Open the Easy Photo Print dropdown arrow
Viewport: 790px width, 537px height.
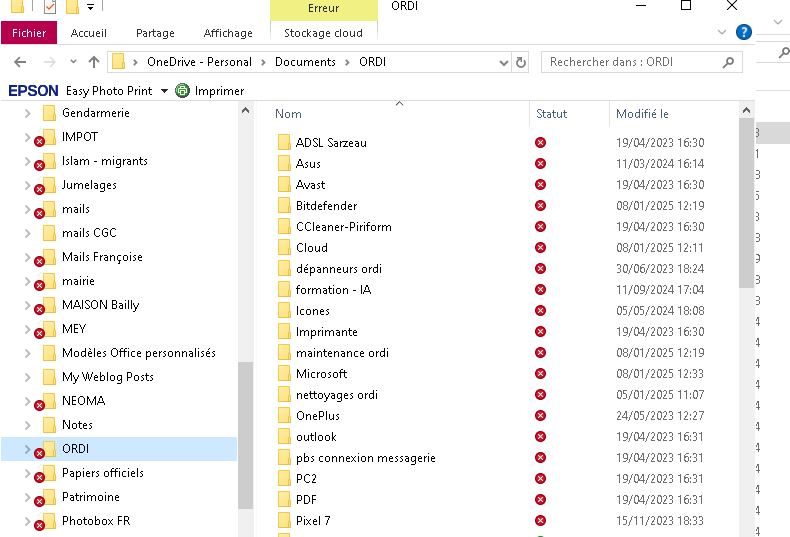(164, 91)
